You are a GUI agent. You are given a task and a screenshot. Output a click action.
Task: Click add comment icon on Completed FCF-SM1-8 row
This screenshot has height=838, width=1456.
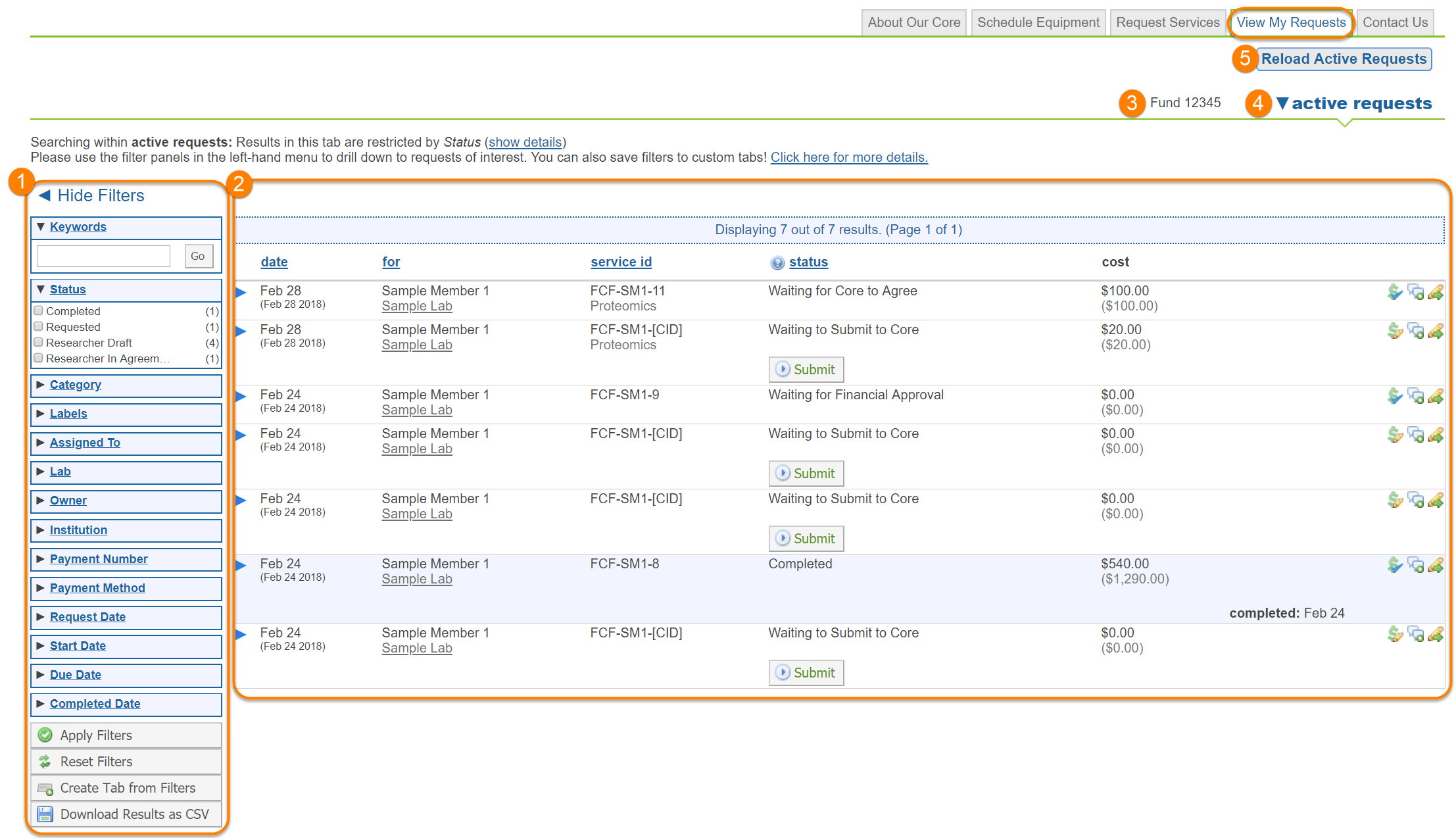point(1415,565)
